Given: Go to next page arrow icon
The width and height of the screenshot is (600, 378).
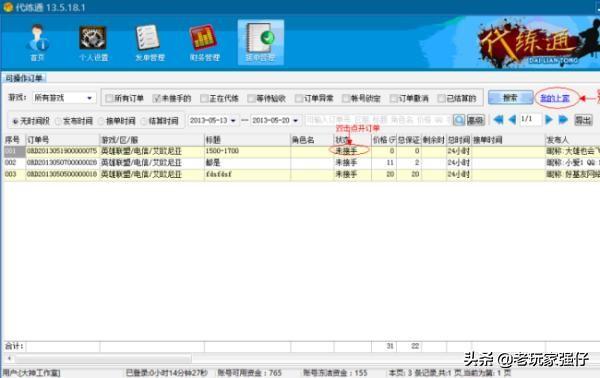Looking at the screenshot, I should coord(549,120).
